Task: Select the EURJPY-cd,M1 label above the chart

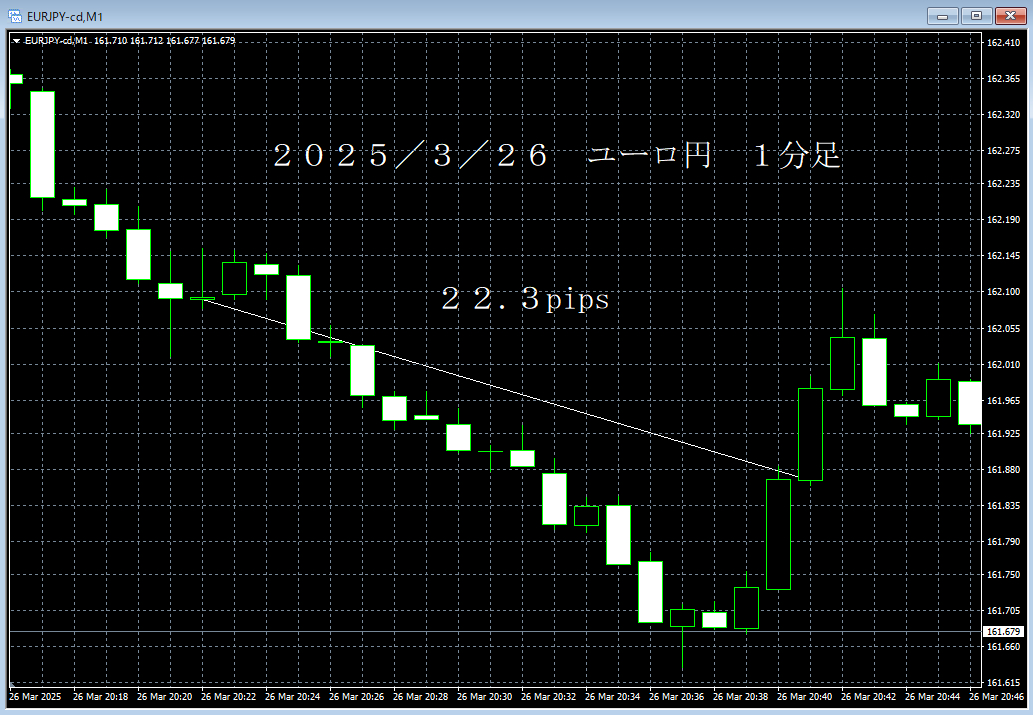Action: coord(58,40)
